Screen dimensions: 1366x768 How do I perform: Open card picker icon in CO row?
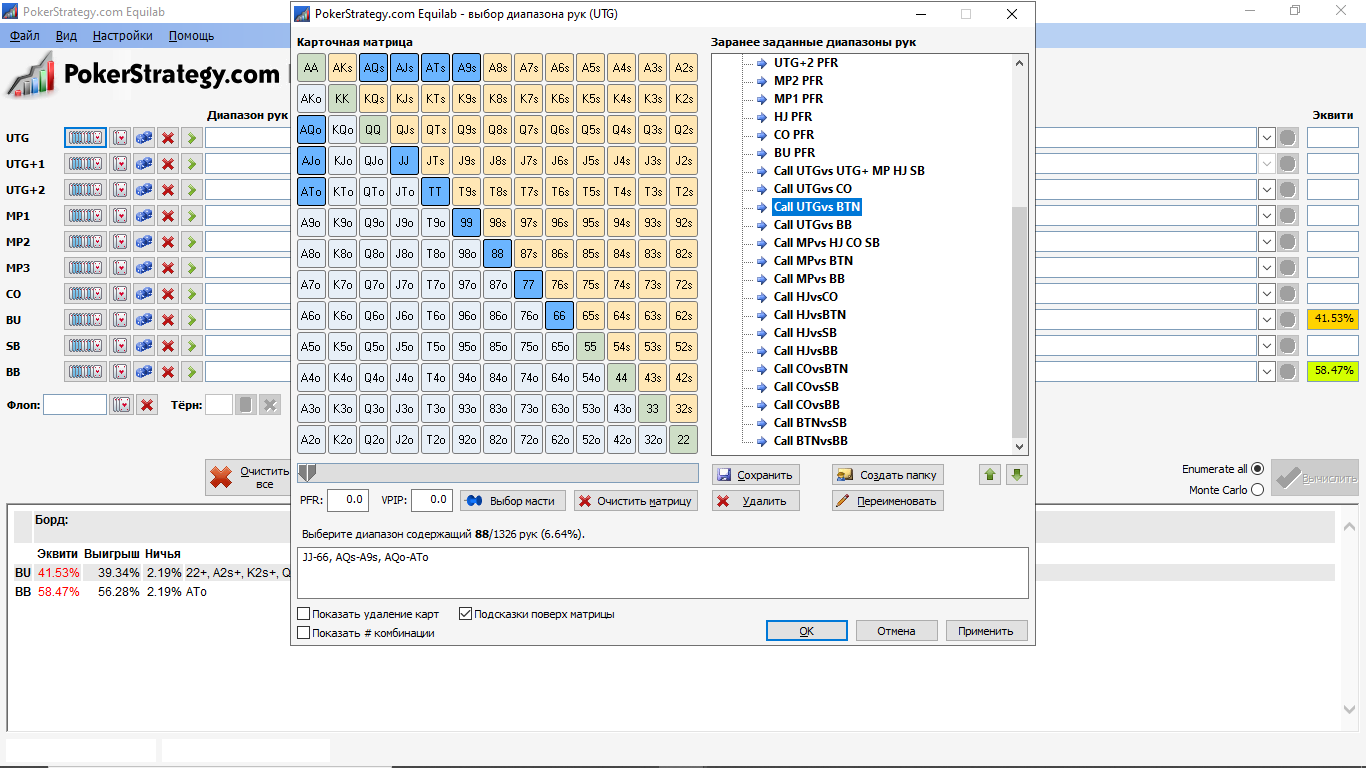click(x=121, y=293)
